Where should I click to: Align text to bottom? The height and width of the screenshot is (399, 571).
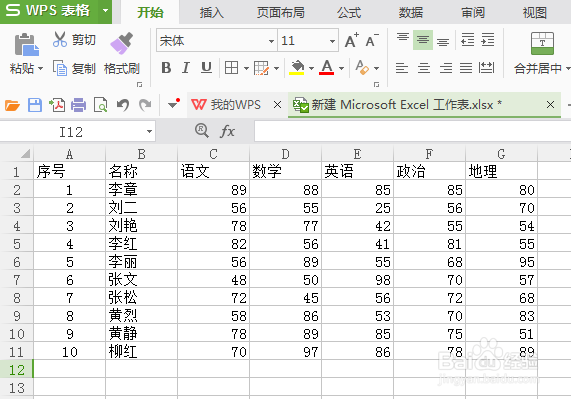443,41
